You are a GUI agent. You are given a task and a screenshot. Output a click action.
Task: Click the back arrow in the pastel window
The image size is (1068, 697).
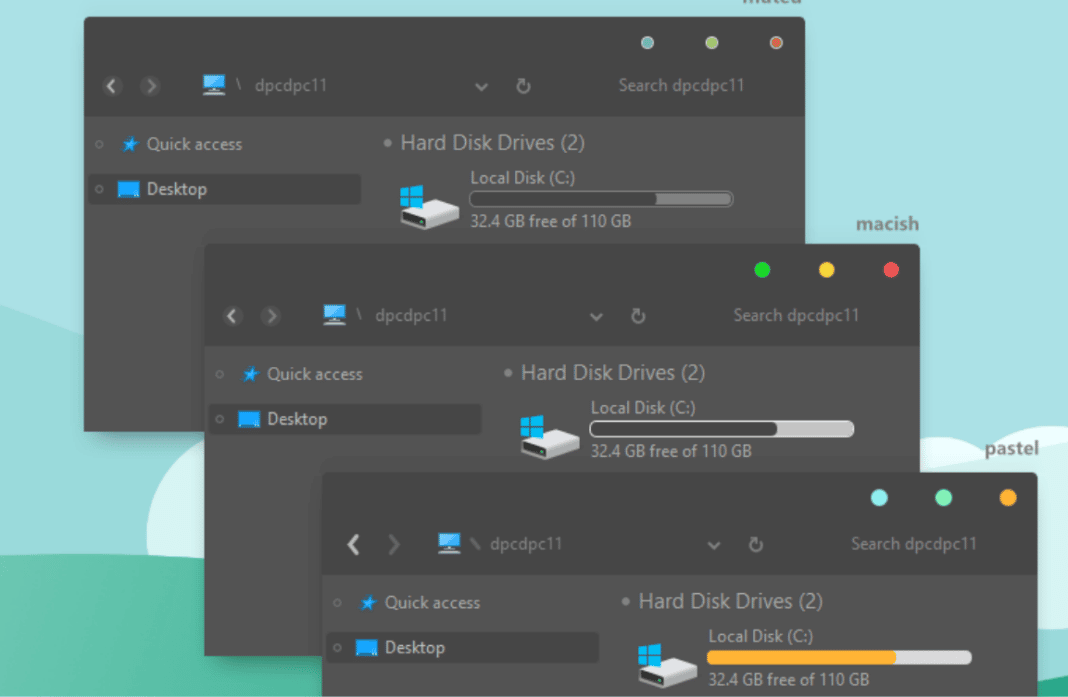[x=353, y=545]
